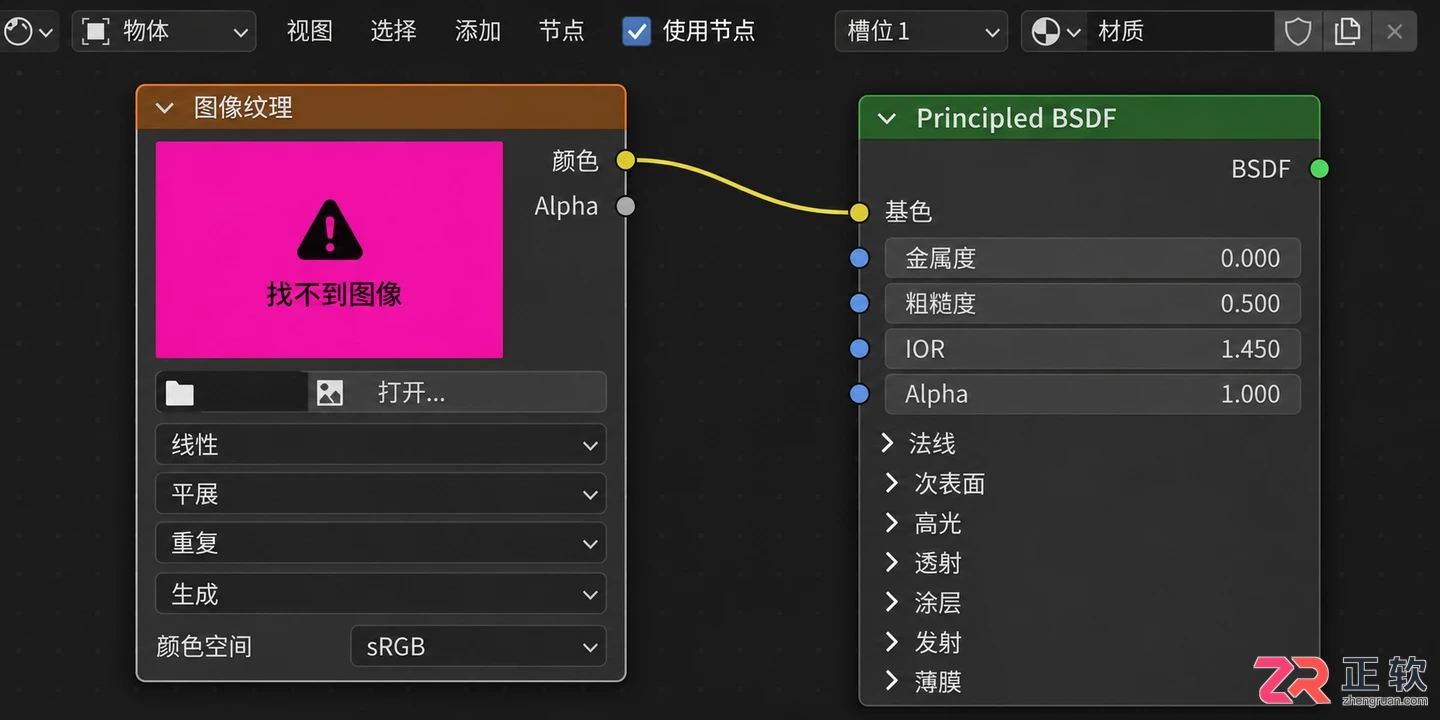Expand the 薄膜 section
The width and height of the screenshot is (1440, 720).
coord(891,681)
